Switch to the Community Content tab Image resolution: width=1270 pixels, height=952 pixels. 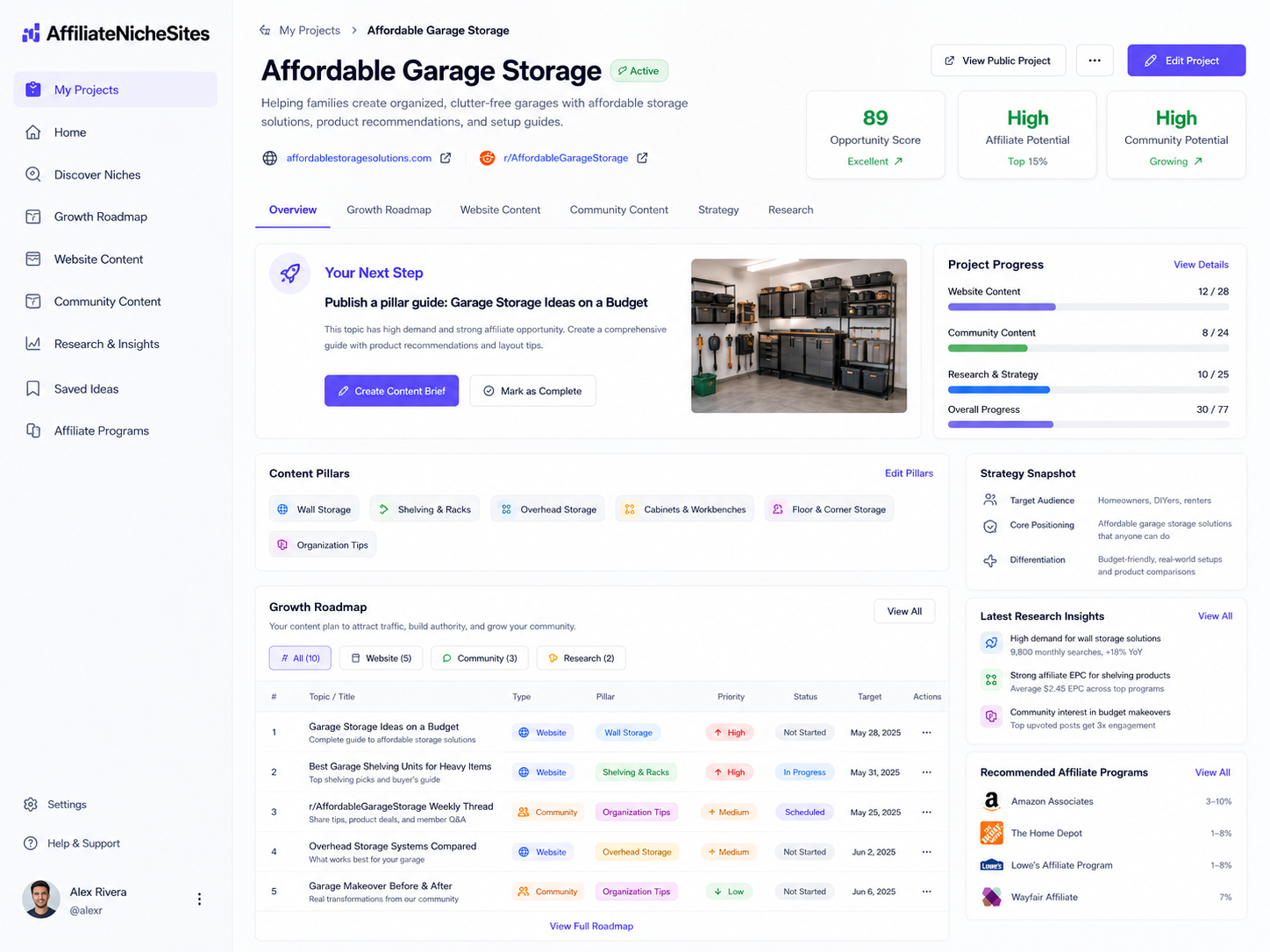pyautogui.click(x=618, y=210)
